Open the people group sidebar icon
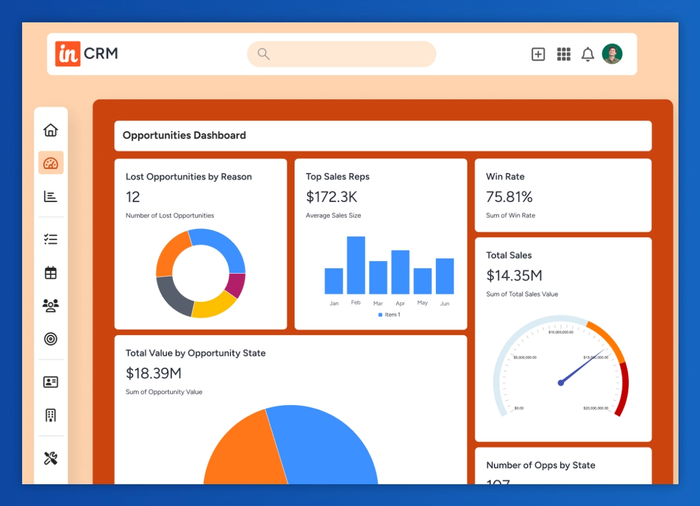 click(50, 305)
